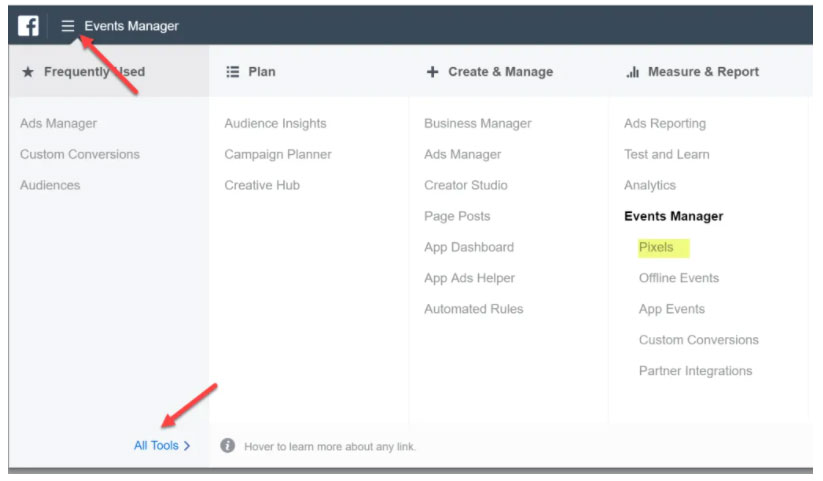Expand All Tools via the chevron arrow

point(187,446)
